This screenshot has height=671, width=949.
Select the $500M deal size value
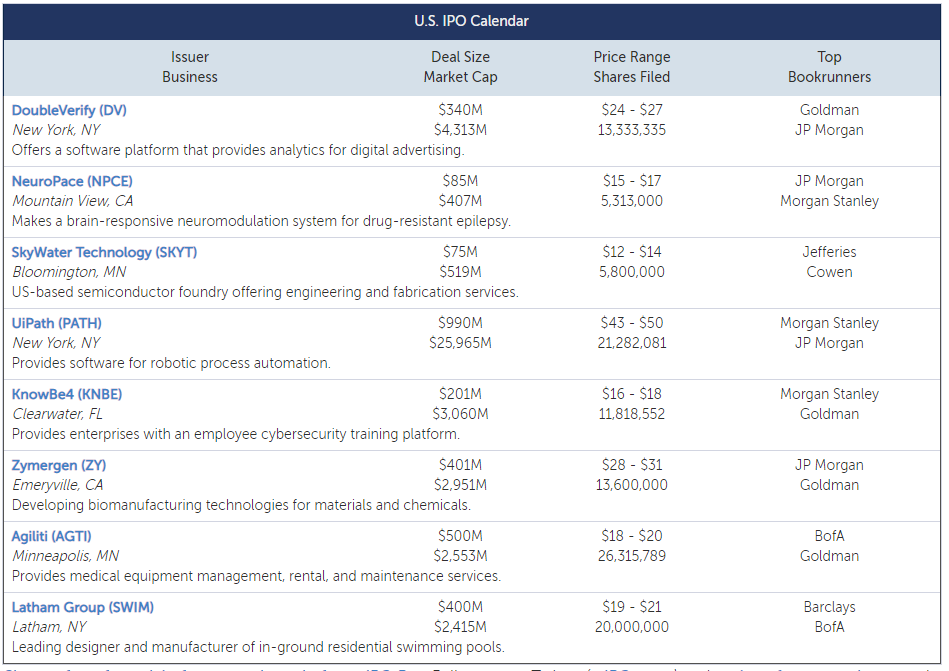(461, 536)
